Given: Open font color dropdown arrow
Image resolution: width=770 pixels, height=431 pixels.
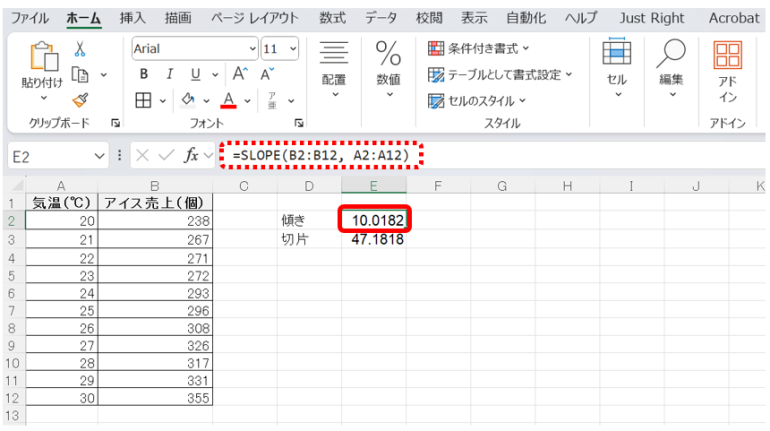Looking at the screenshot, I should pos(248,101).
